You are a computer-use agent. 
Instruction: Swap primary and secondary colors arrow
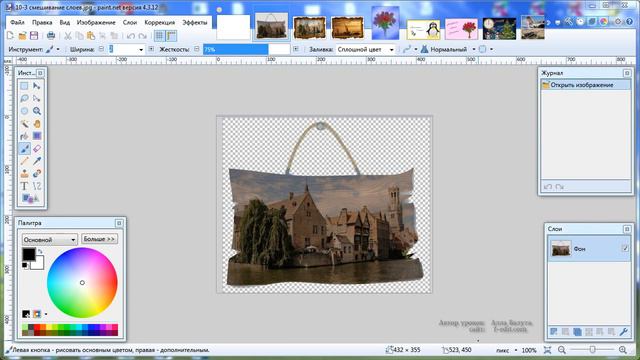tap(40, 251)
